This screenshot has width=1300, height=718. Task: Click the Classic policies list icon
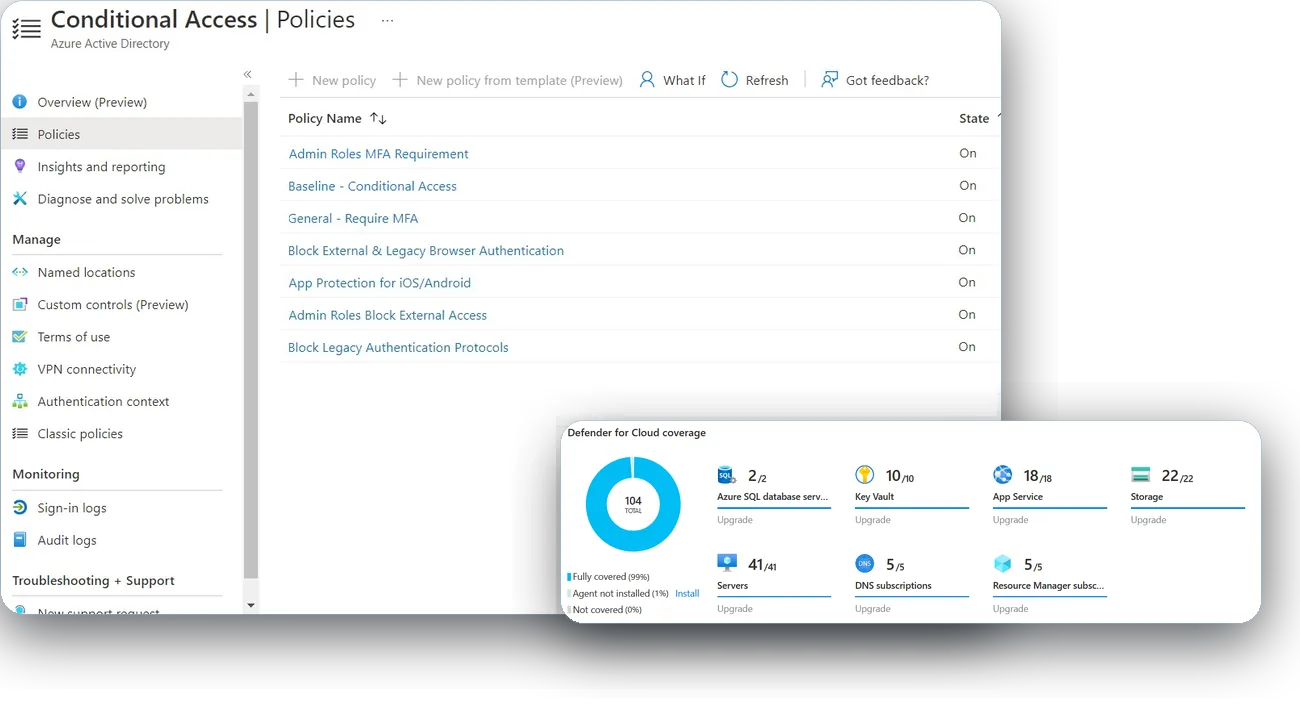pos(19,433)
